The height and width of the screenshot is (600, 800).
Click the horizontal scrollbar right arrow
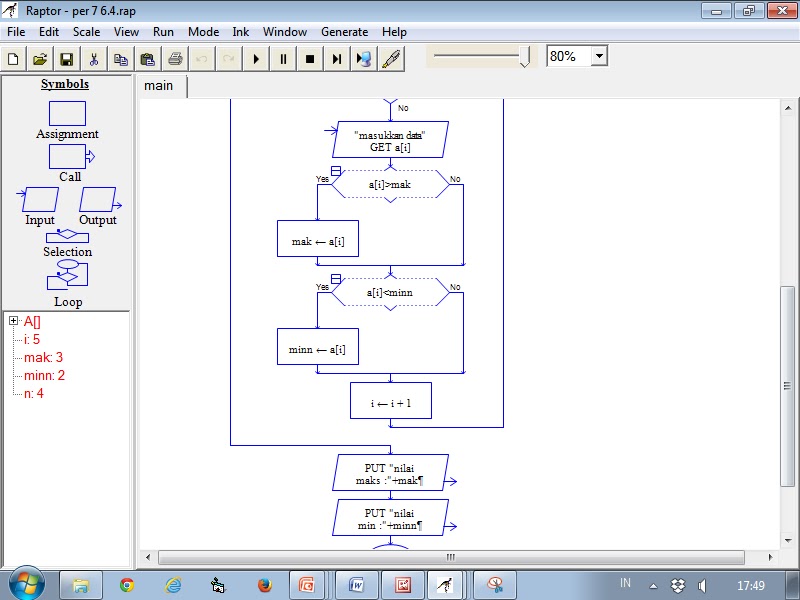point(770,557)
